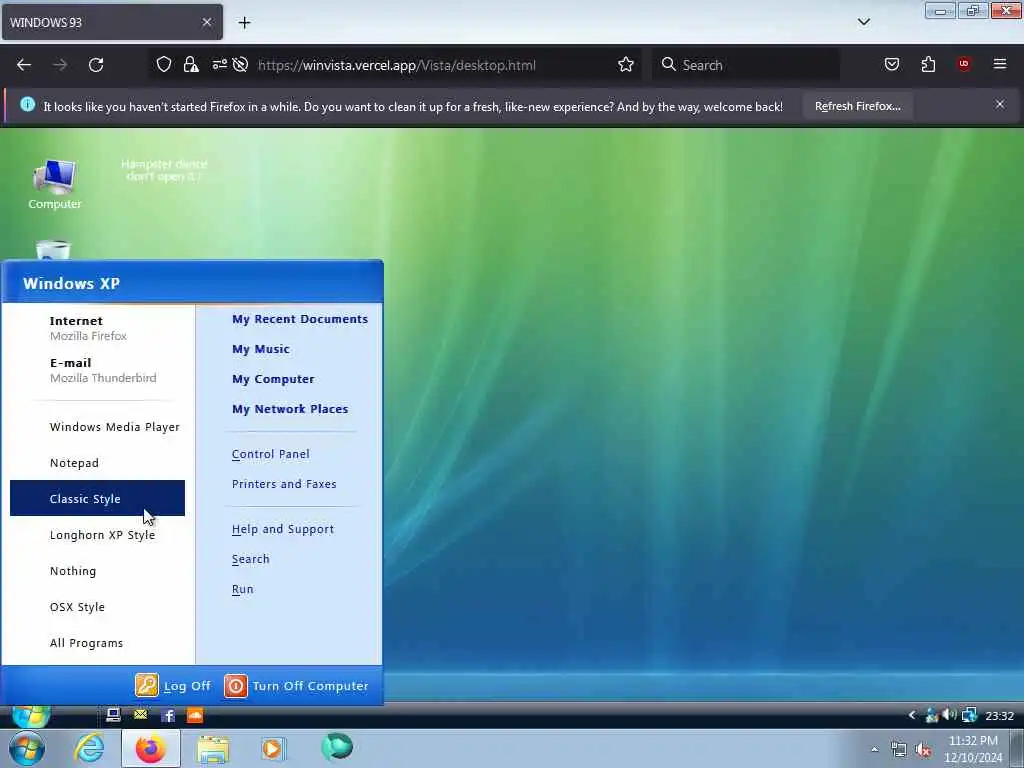Click Turn Off Computer button
This screenshot has height=768, width=1024.
pyautogui.click(x=296, y=685)
